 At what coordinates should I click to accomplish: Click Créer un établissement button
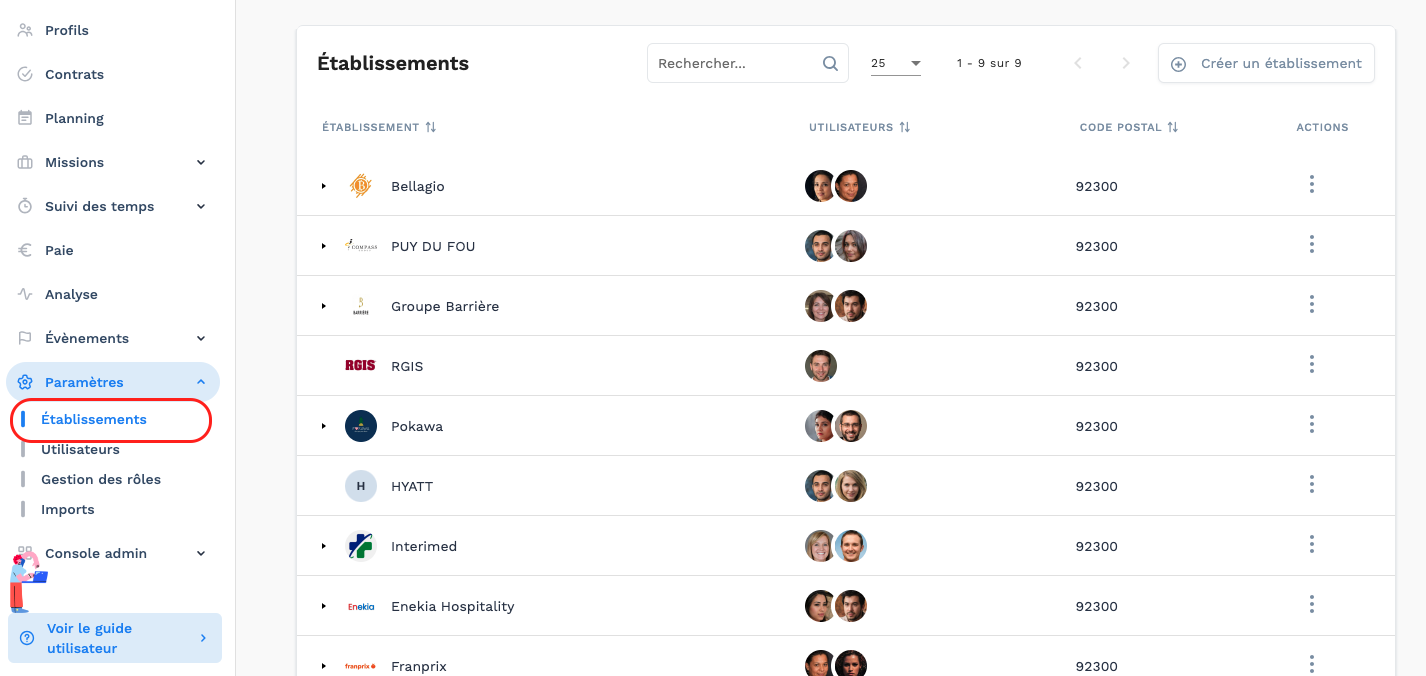coord(1266,63)
